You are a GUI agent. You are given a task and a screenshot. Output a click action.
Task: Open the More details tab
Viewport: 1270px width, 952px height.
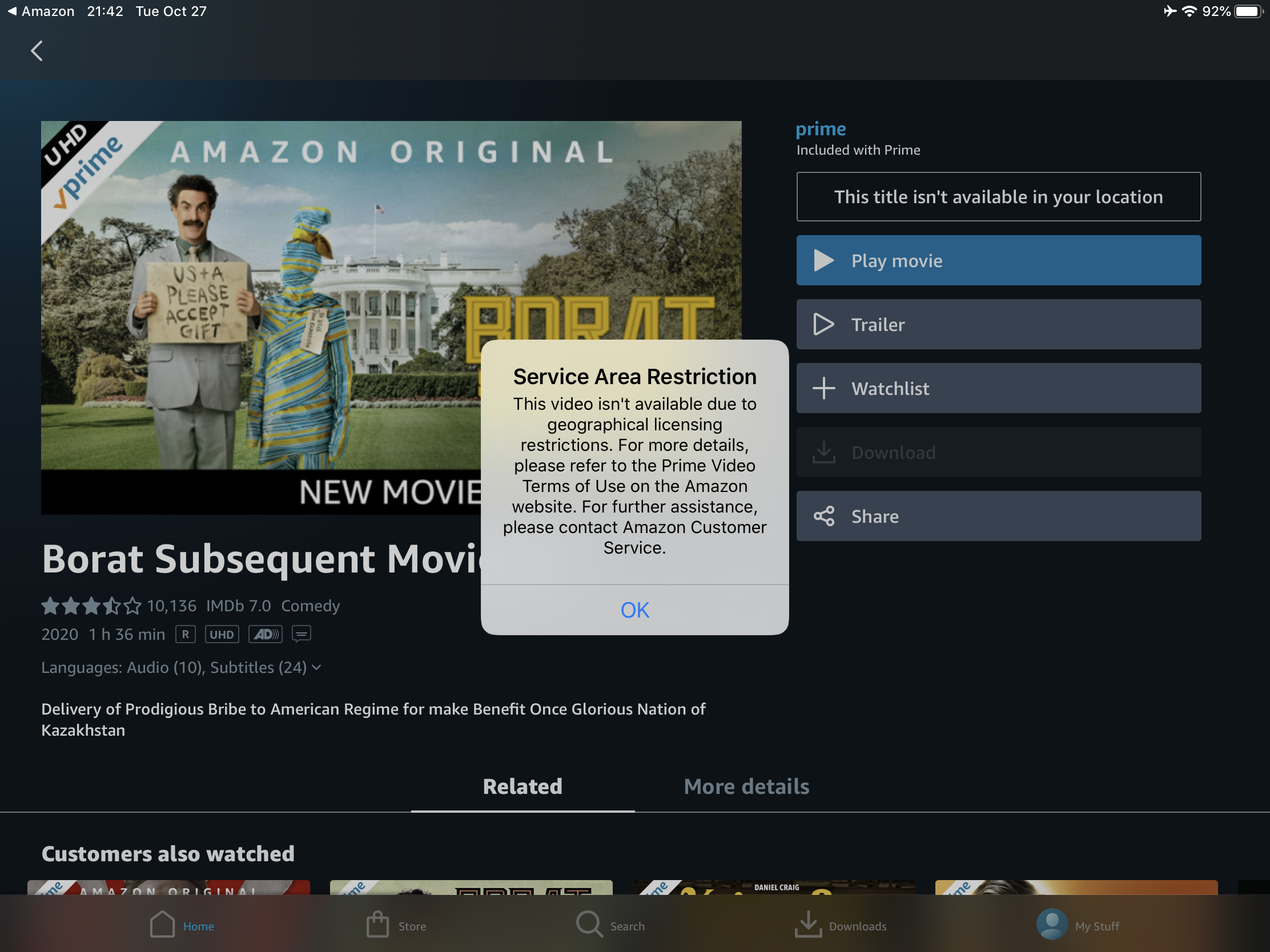[746, 786]
